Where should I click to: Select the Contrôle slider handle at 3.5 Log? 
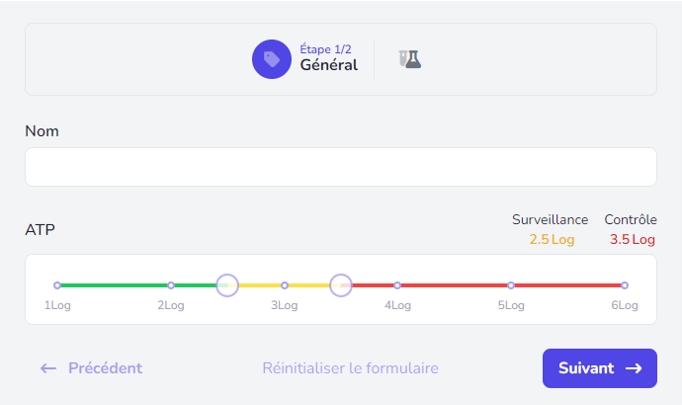tap(341, 285)
